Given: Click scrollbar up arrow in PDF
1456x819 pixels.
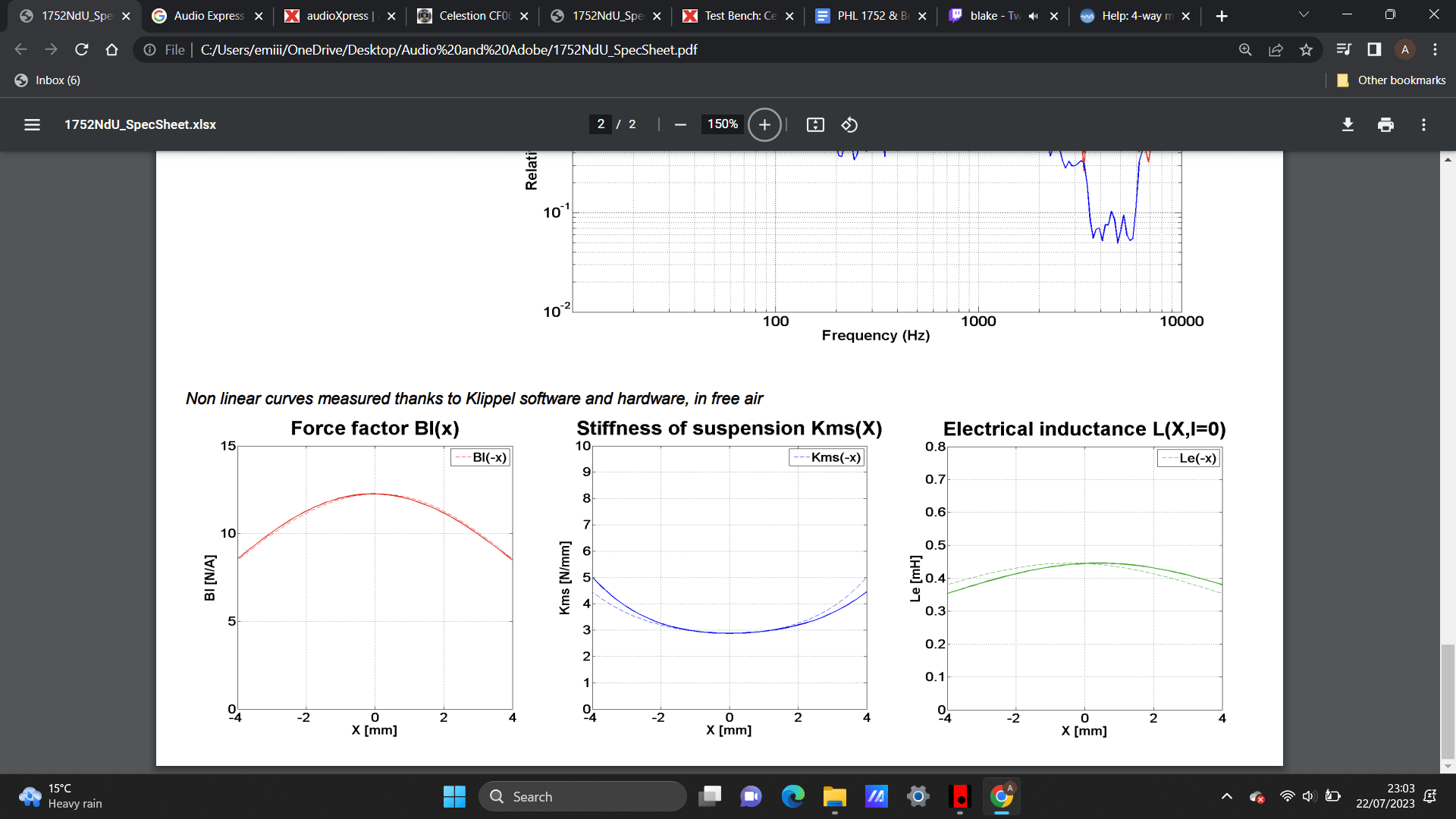Looking at the screenshot, I should click(x=1448, y=159).
